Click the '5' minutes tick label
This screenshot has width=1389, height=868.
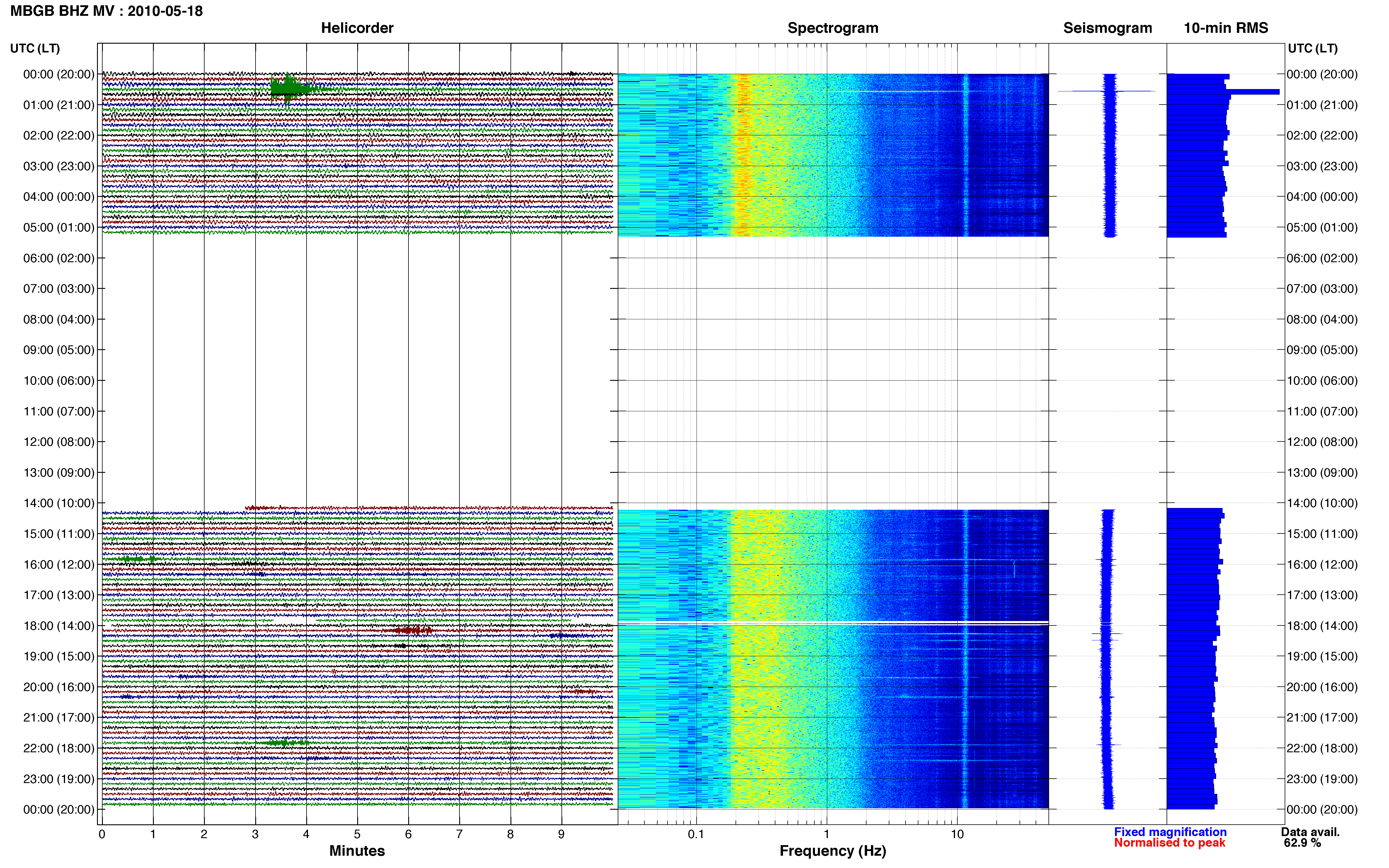[357, 834]
